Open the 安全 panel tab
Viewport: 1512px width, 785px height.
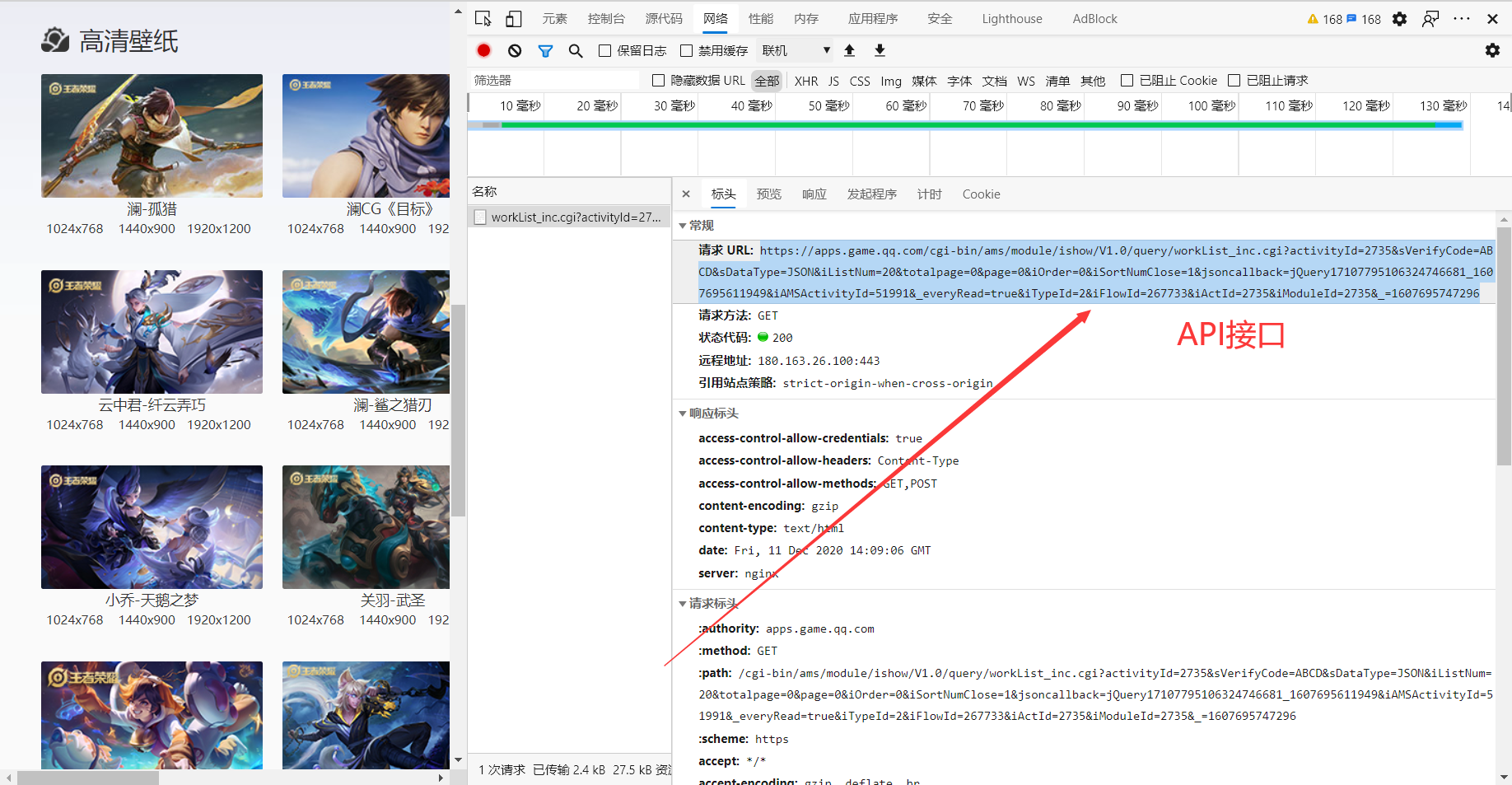pyautogui.click(x=940, y=18)
